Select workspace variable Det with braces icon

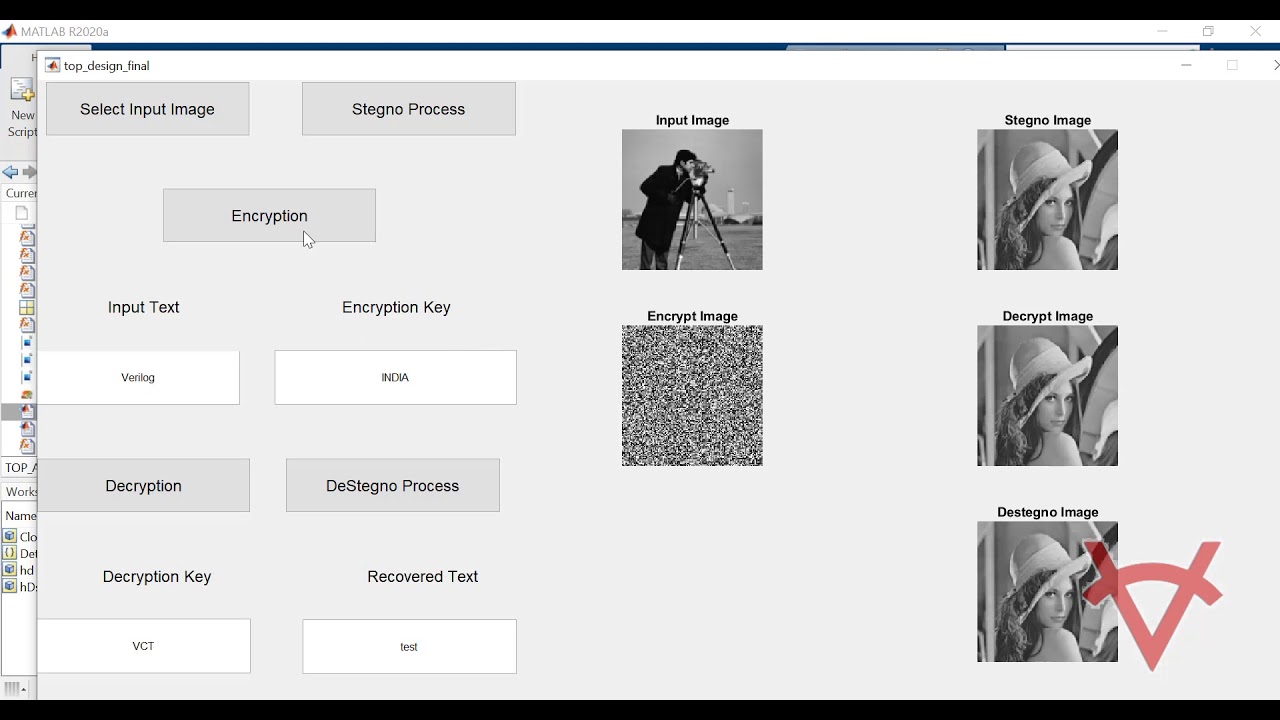pyautogui.click(x=19, y=553)
